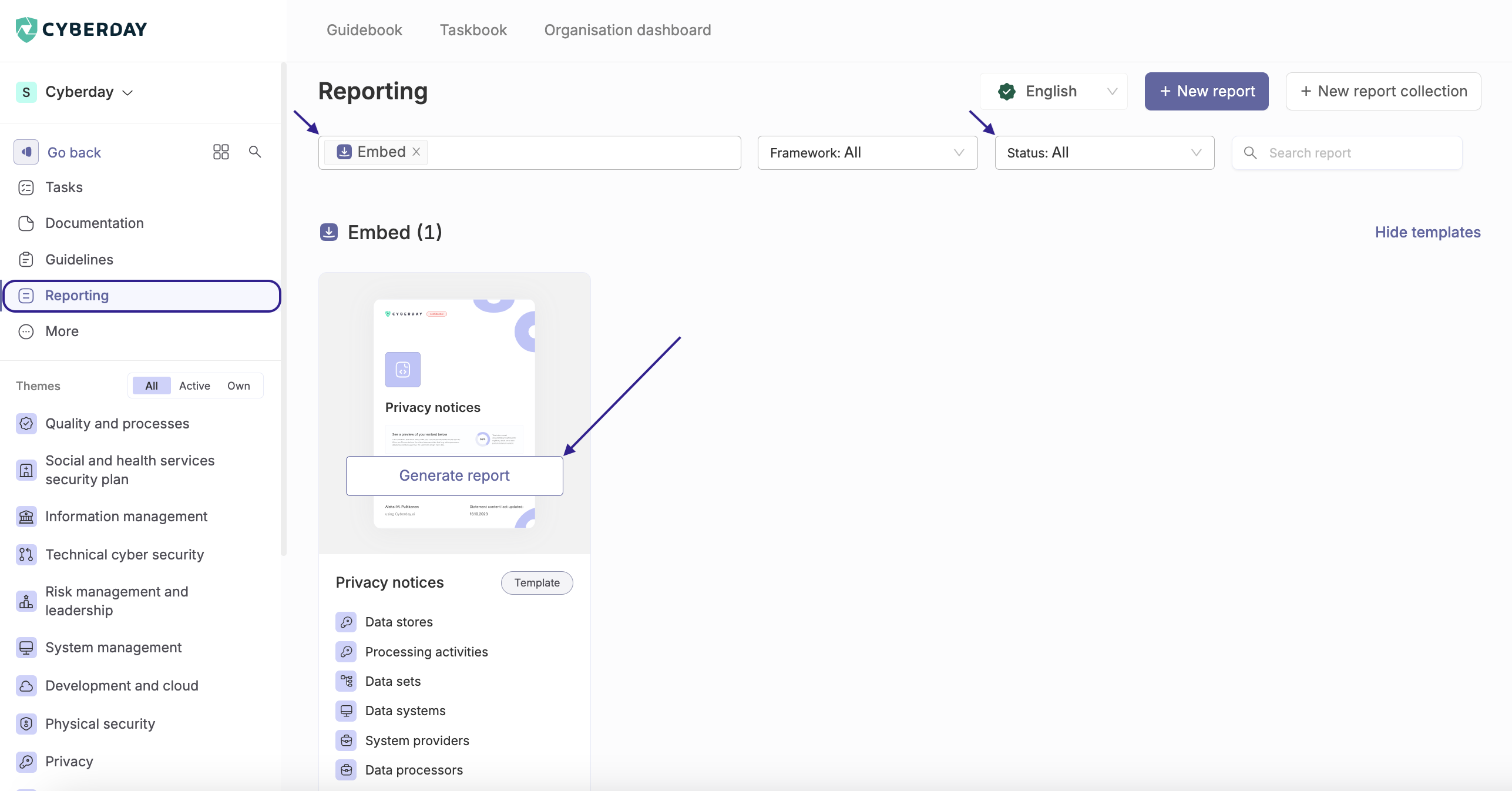Open the Organisation dashboard tab
The width and height of the screenshot is (1512, 791).
tap(627, 30)
